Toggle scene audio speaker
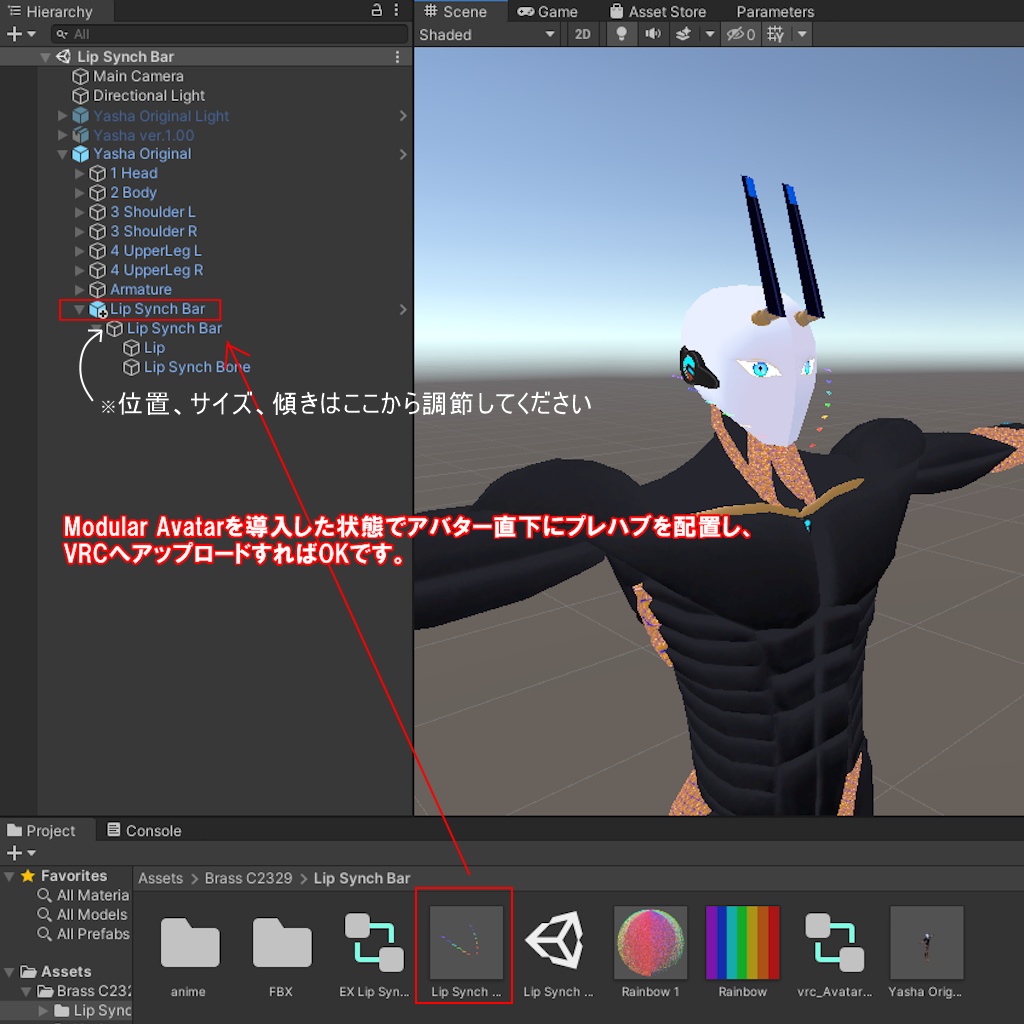The height and width of the screenshot is (1024, 1024). 653,35
